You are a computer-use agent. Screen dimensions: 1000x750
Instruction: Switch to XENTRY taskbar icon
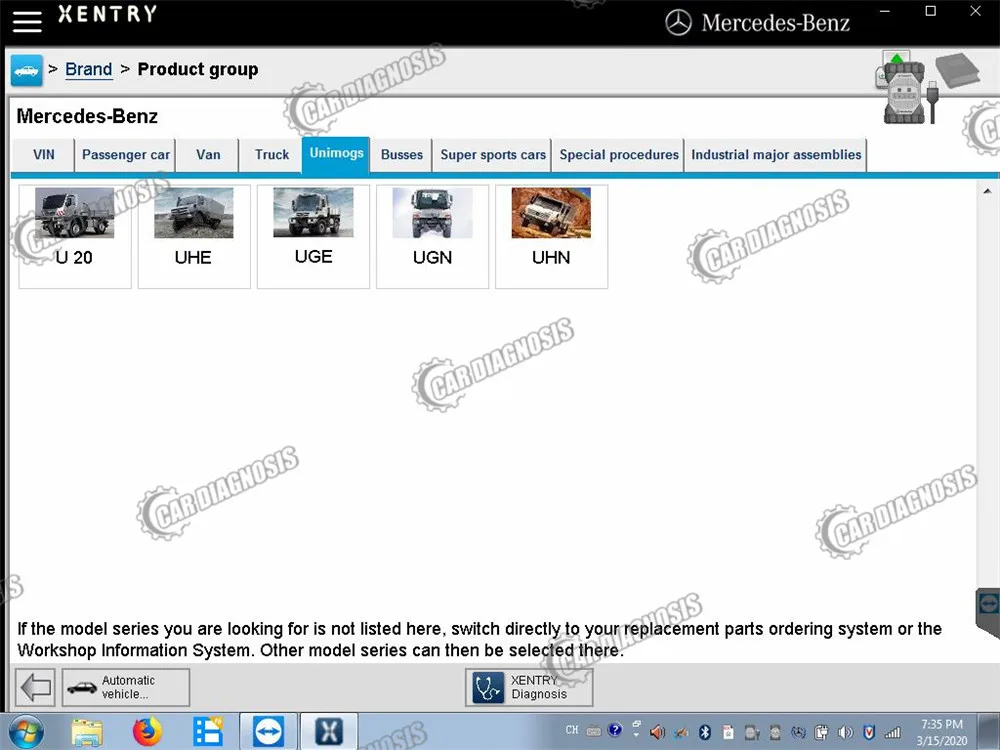click(328, 732)
